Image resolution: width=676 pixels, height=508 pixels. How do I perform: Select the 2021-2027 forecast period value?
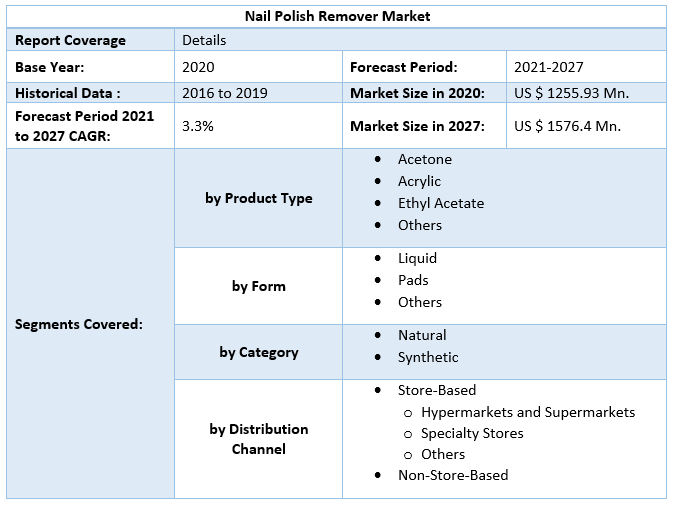548,67
